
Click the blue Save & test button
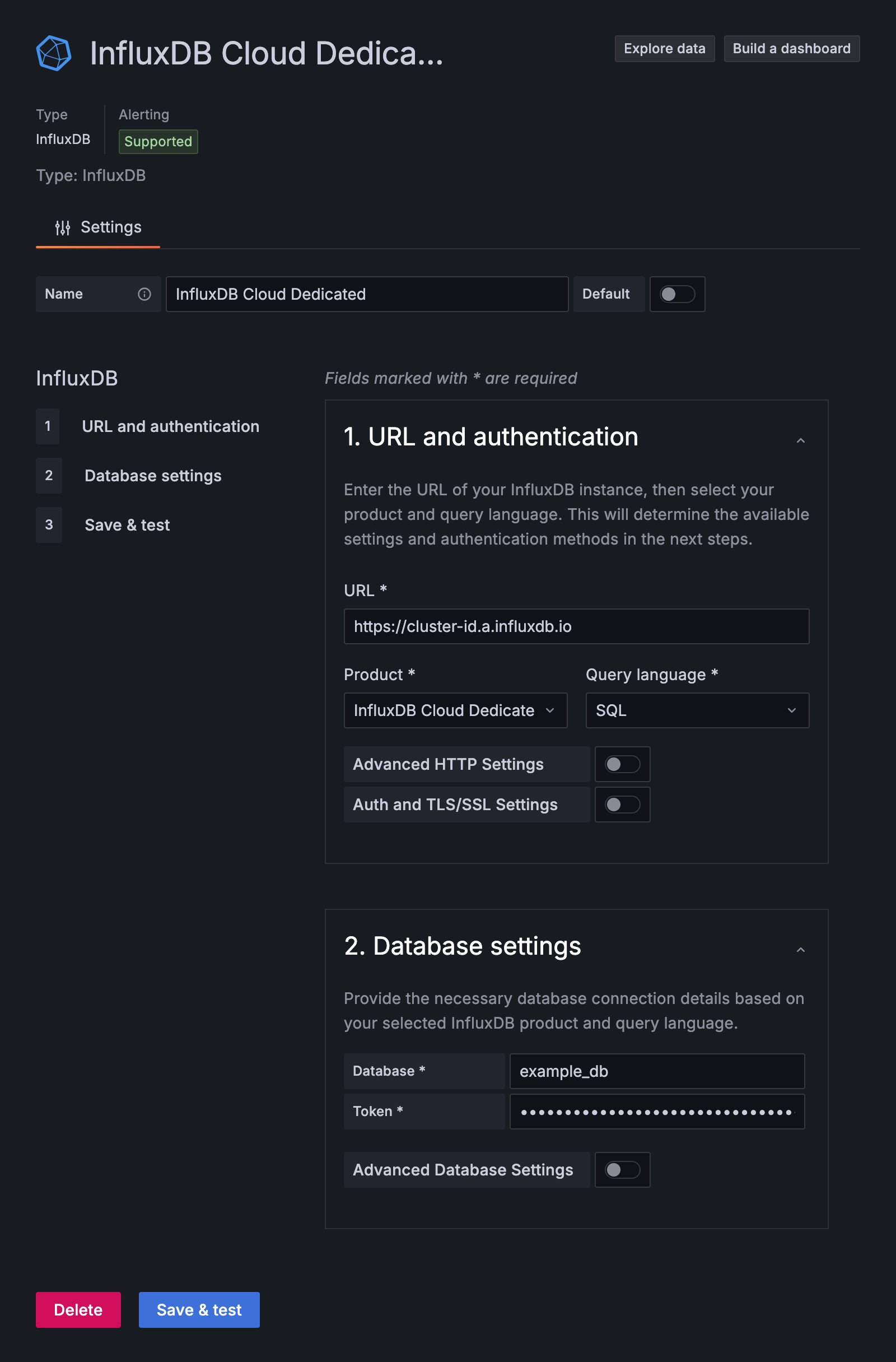[x=199, y=1310]
